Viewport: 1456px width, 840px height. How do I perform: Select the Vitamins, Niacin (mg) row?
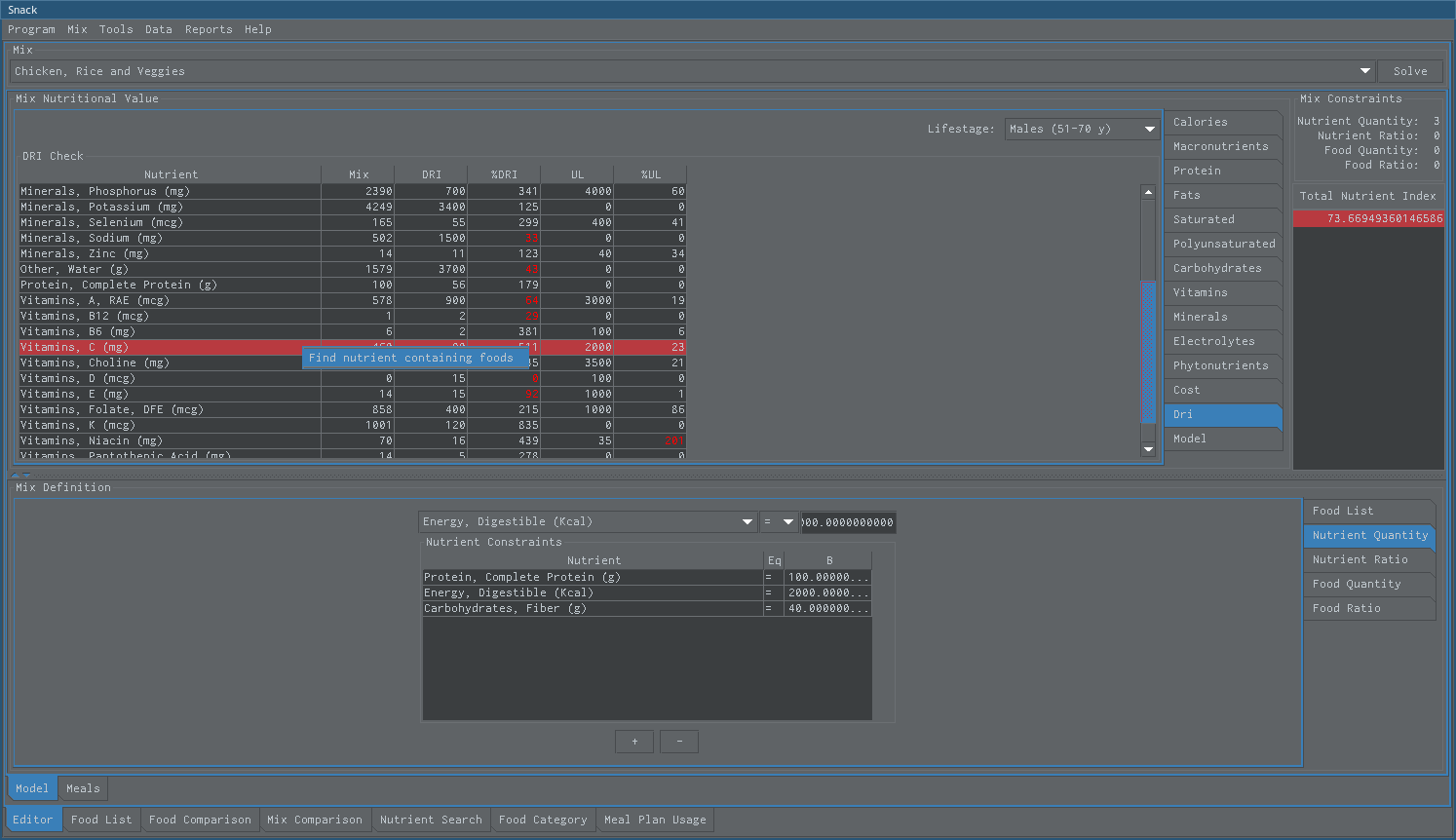pos(353,440)
